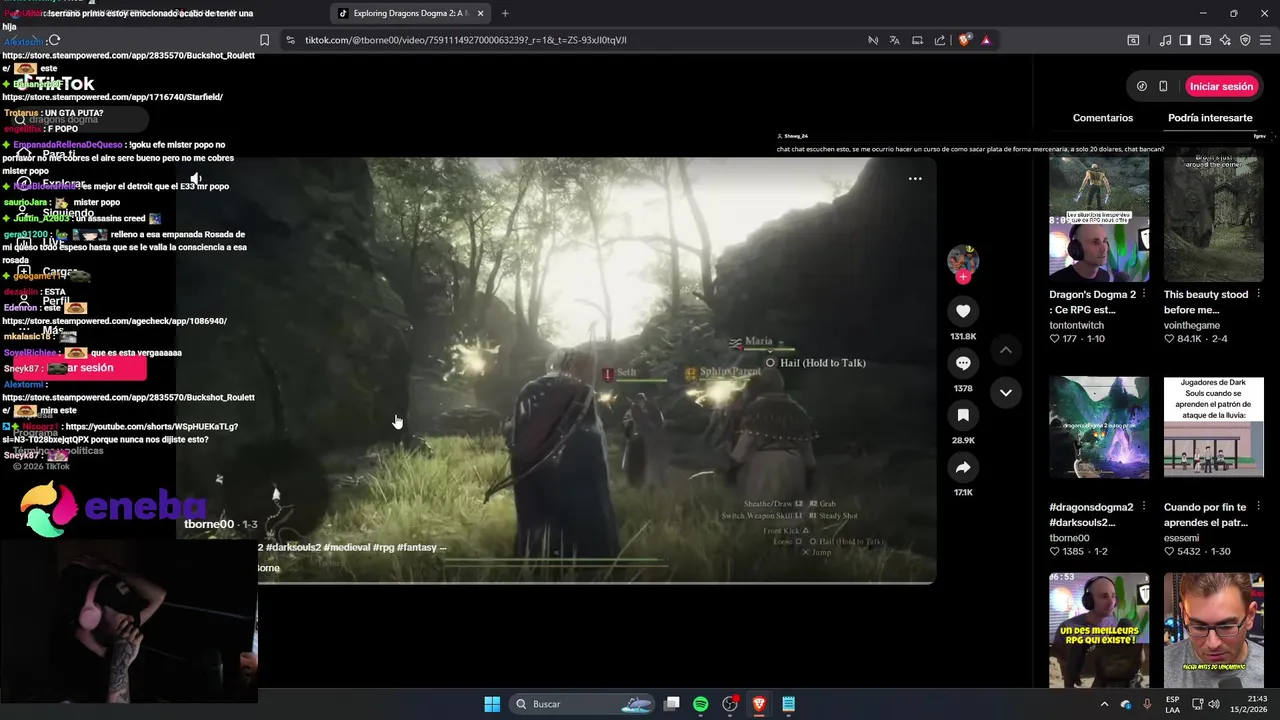Open the #dragonsdogma2 #darksouls2 video thumbnail
Screen dimensions: 1280x720
1099,428
